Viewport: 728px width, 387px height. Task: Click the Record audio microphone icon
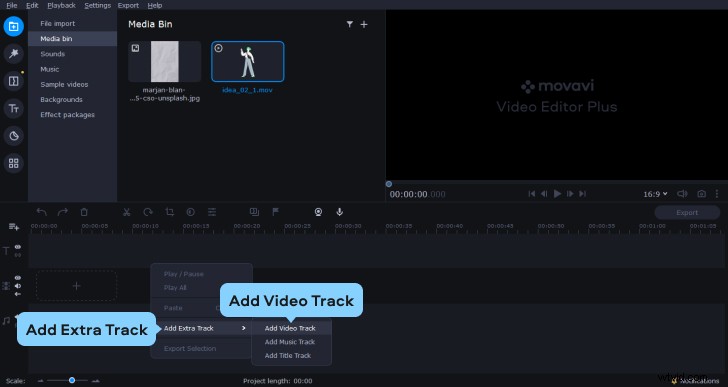tap(340, 212)
